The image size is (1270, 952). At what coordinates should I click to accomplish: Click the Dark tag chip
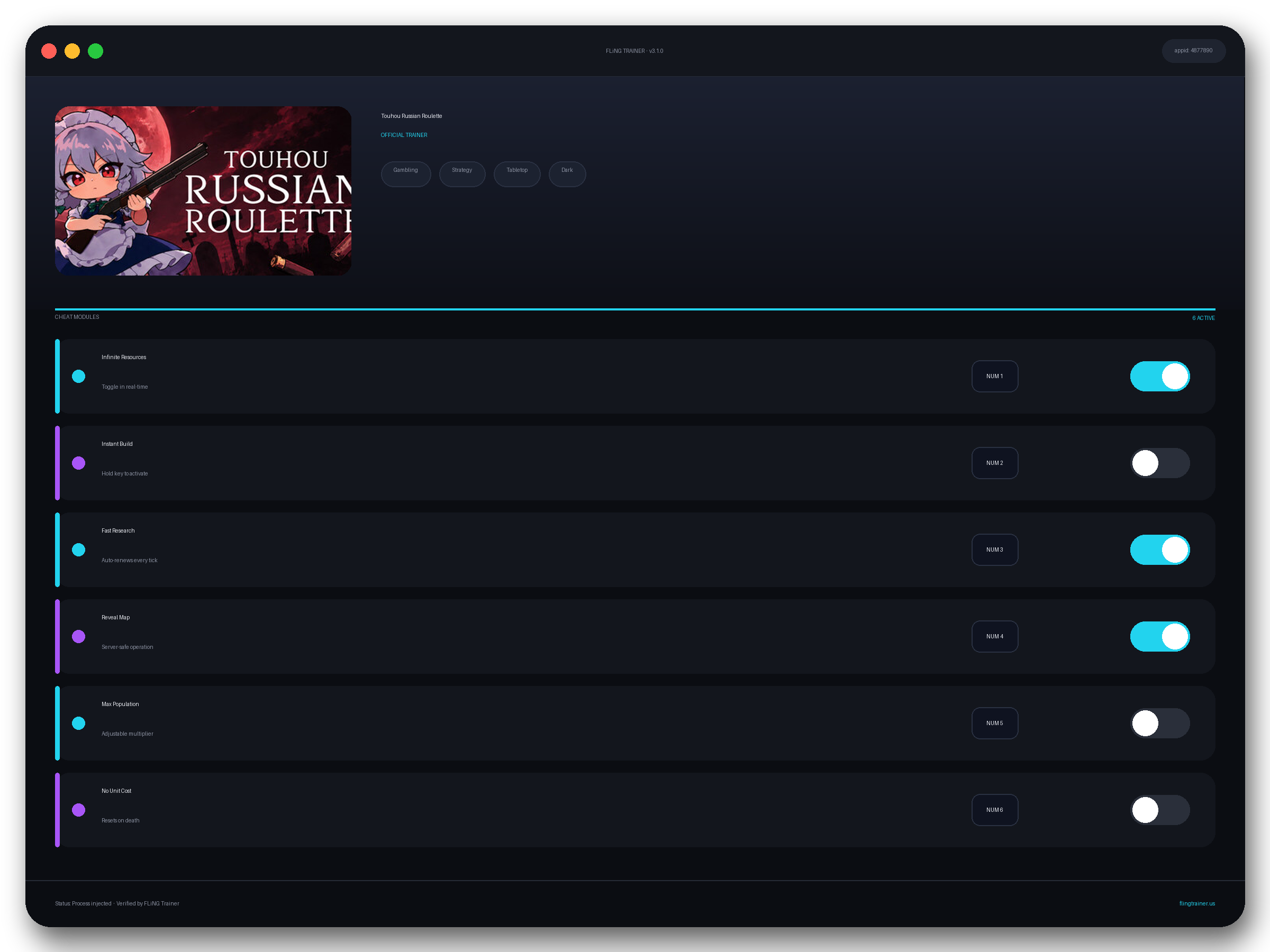567,174
